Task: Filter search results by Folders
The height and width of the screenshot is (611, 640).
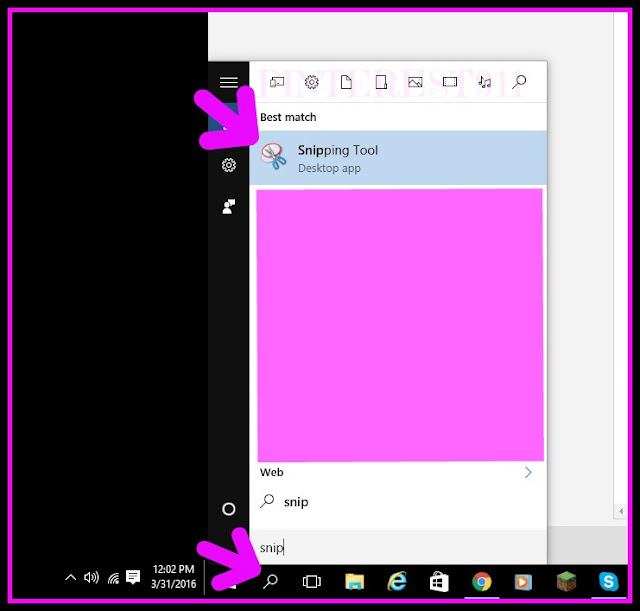Action: click(x=381, y=82)
